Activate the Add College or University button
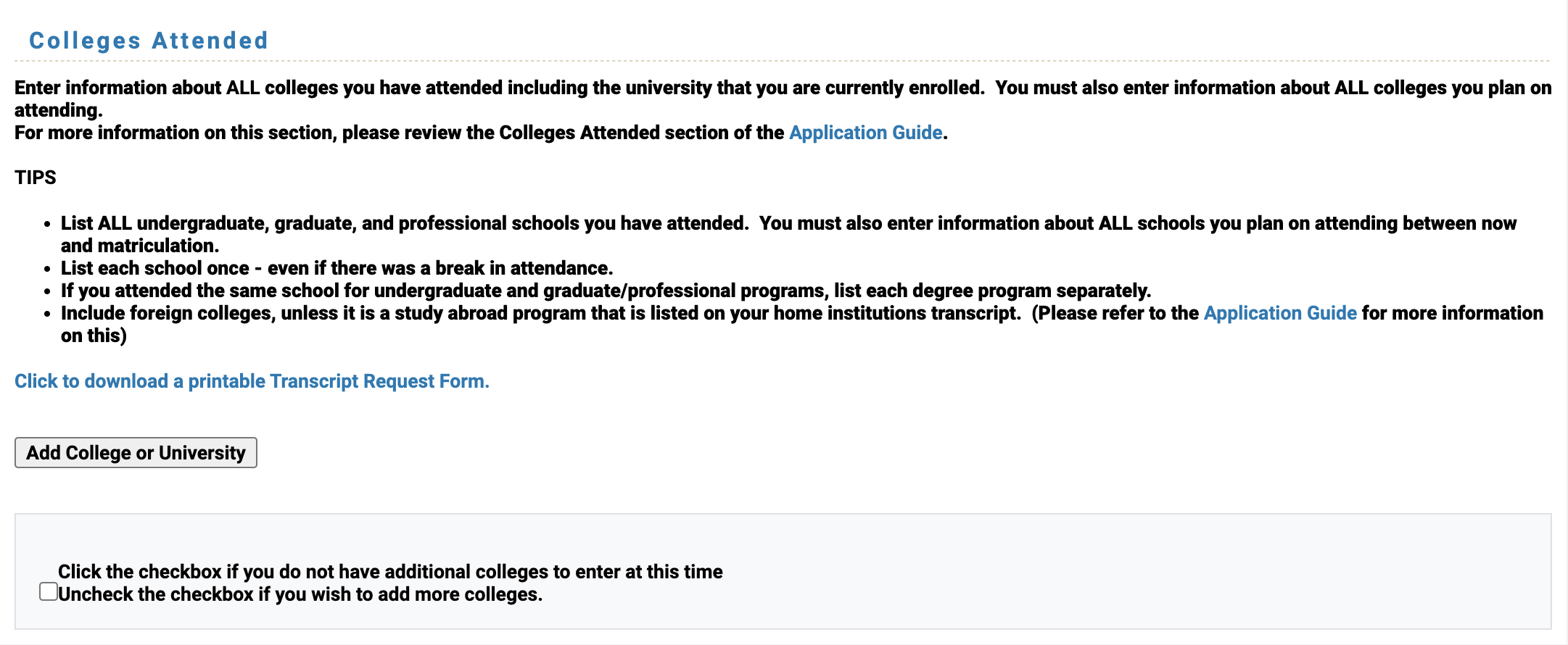Screen dimensions: 1568x645 click(135, 452)
